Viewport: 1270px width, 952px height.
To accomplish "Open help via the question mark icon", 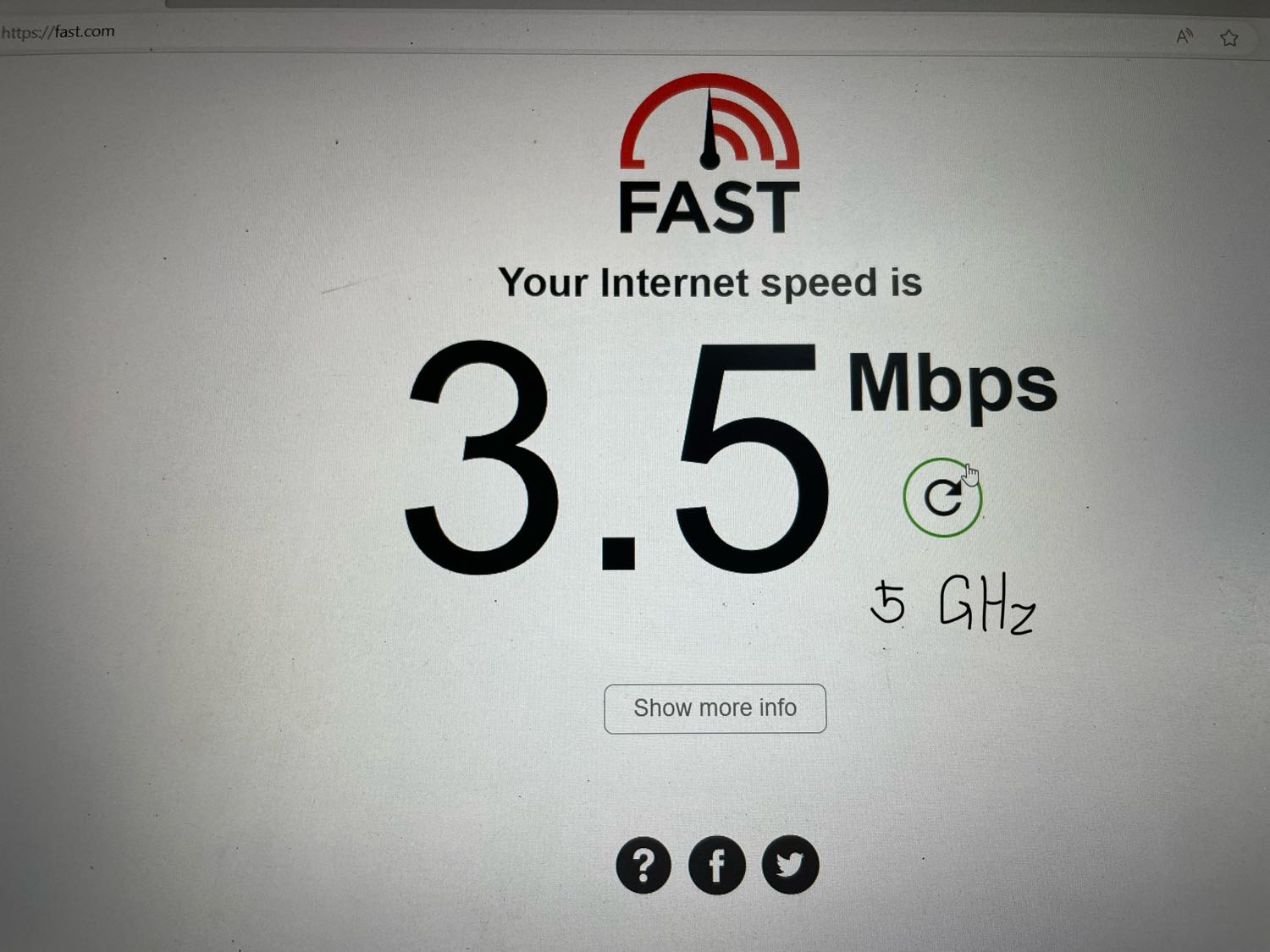I will [643, 865].
